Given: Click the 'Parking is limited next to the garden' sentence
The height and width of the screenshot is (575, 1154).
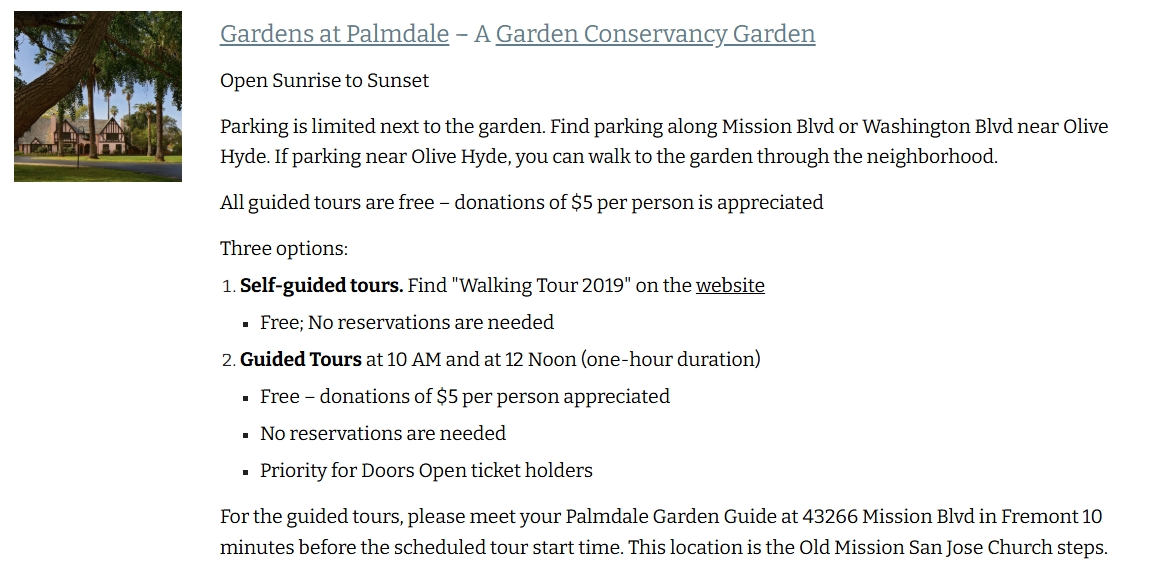Looking at the screenshot, I should click(x=383, y=127).
